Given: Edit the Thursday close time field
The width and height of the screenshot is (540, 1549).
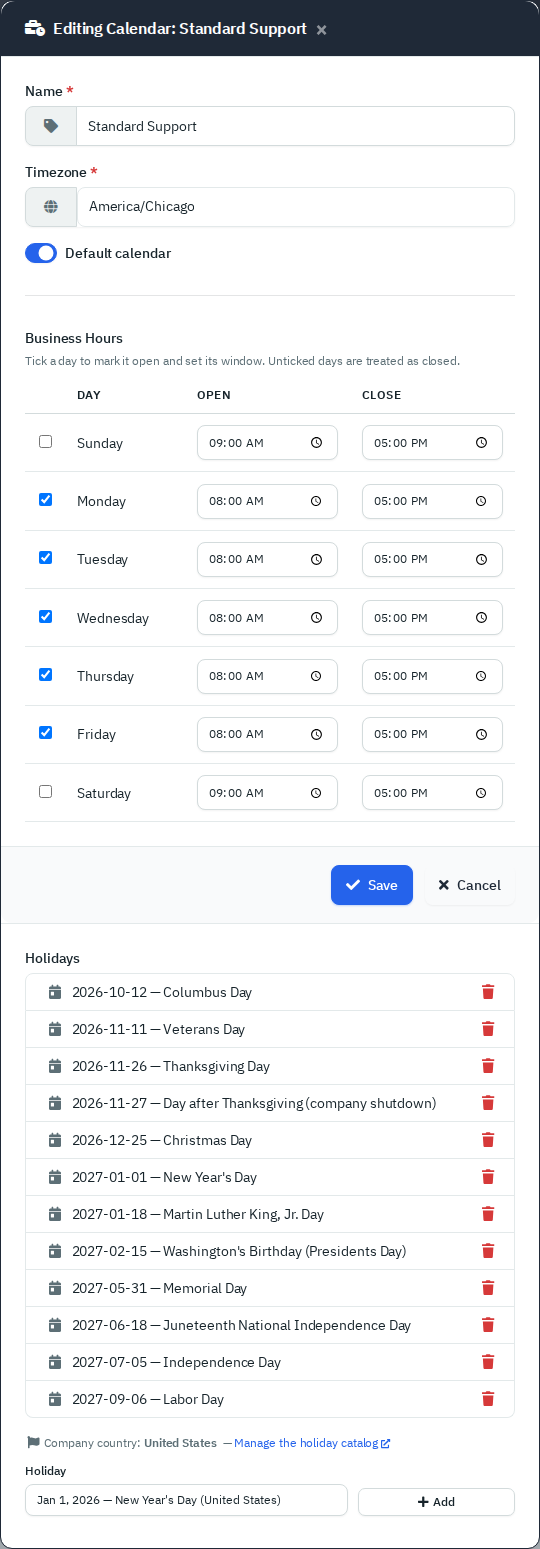Looking at the screenshot, I should [432, 676].
